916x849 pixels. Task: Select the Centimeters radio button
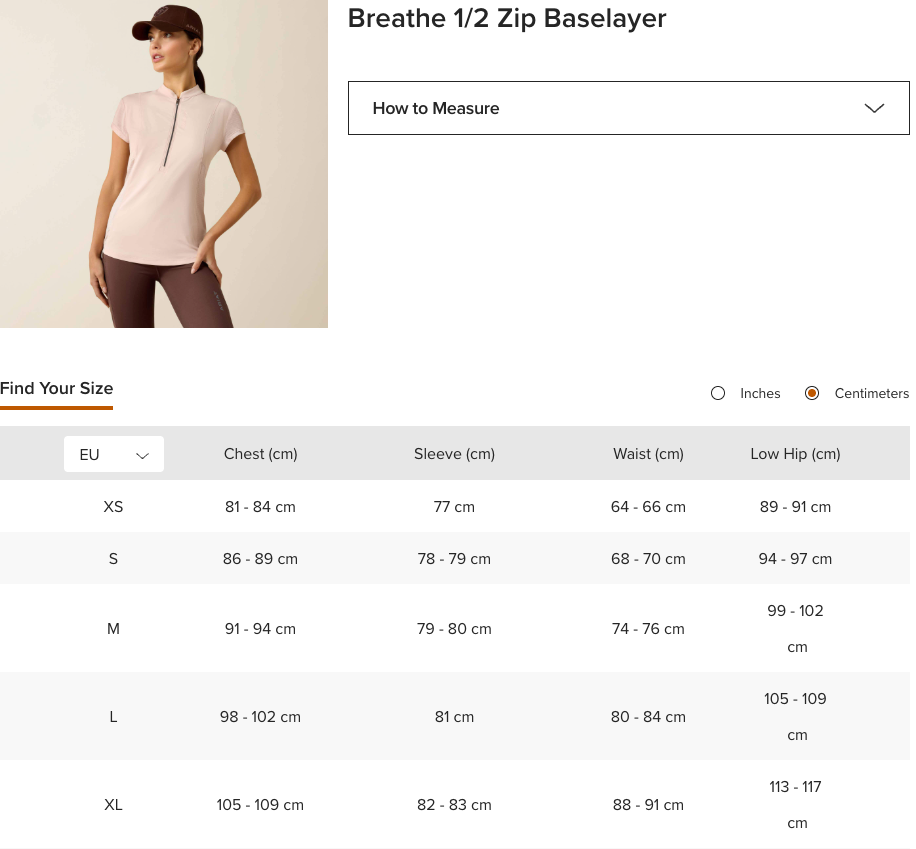tap(812, 393)
